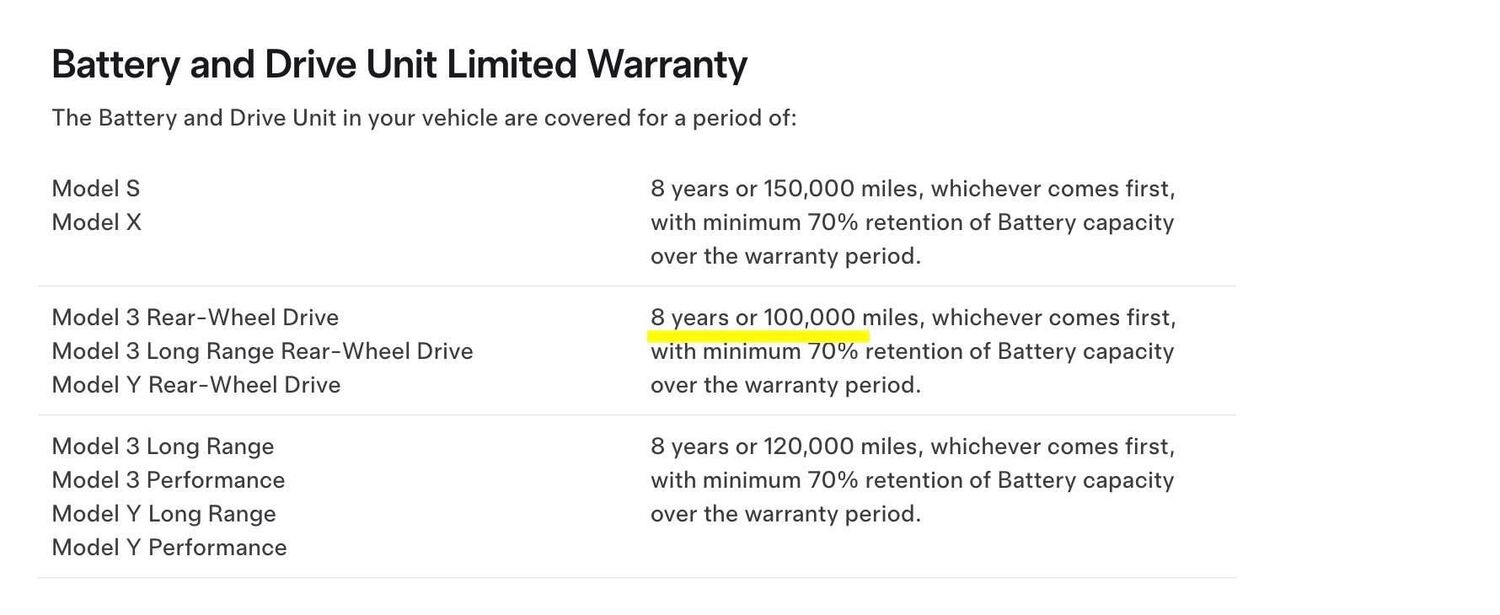Click the Model Y Long Range entry
Viewport: 1500px width, 615px height.
coord(163,514)
